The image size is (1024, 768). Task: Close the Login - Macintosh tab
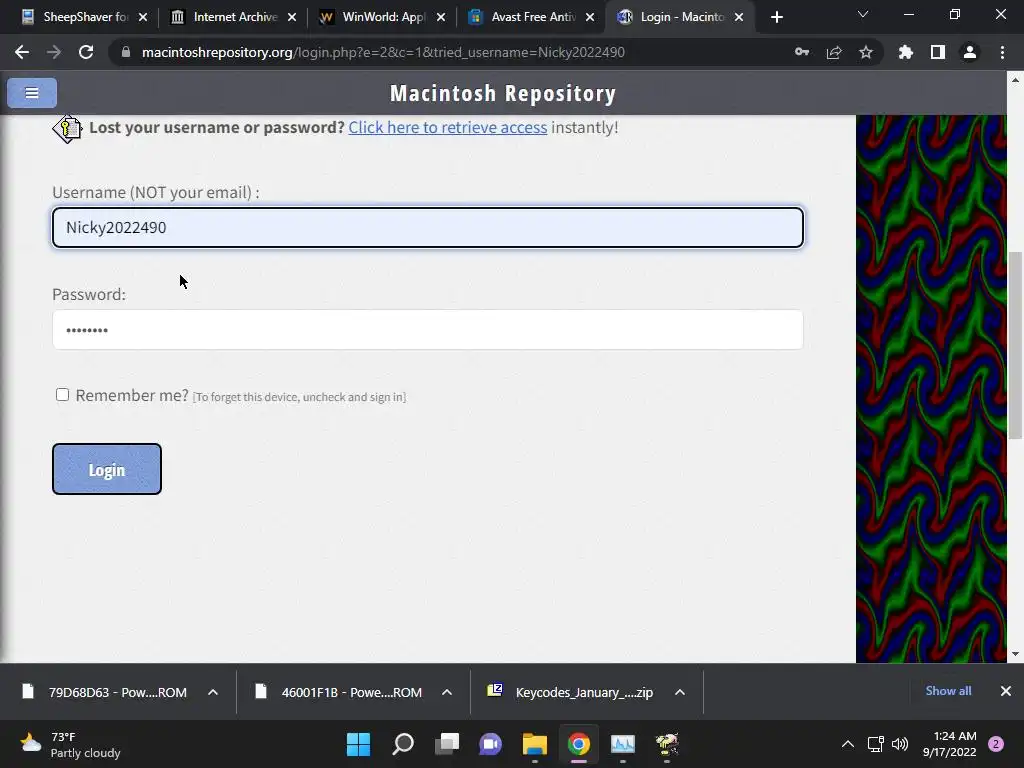coord(739,18)
